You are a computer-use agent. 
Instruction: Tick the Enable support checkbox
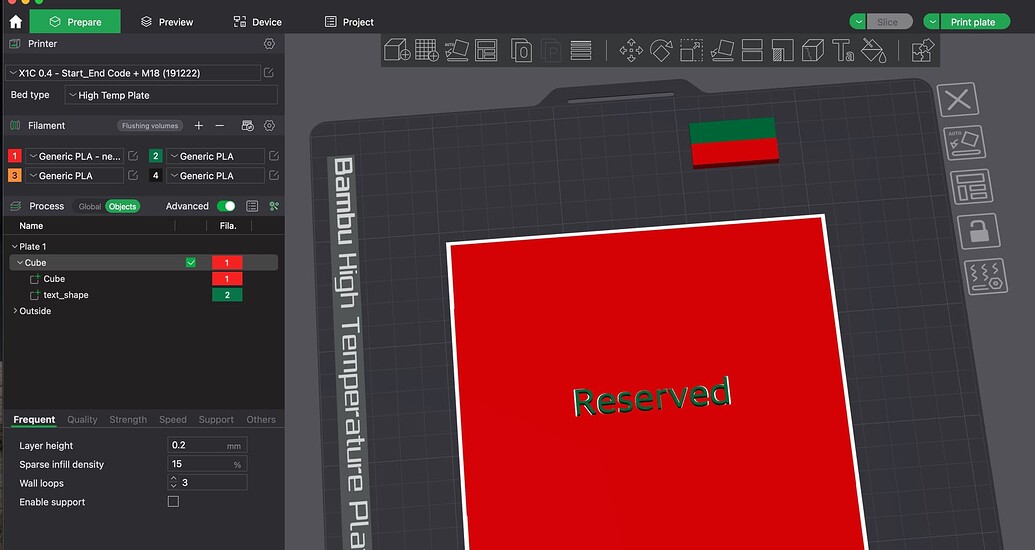(x=173, y=502)
